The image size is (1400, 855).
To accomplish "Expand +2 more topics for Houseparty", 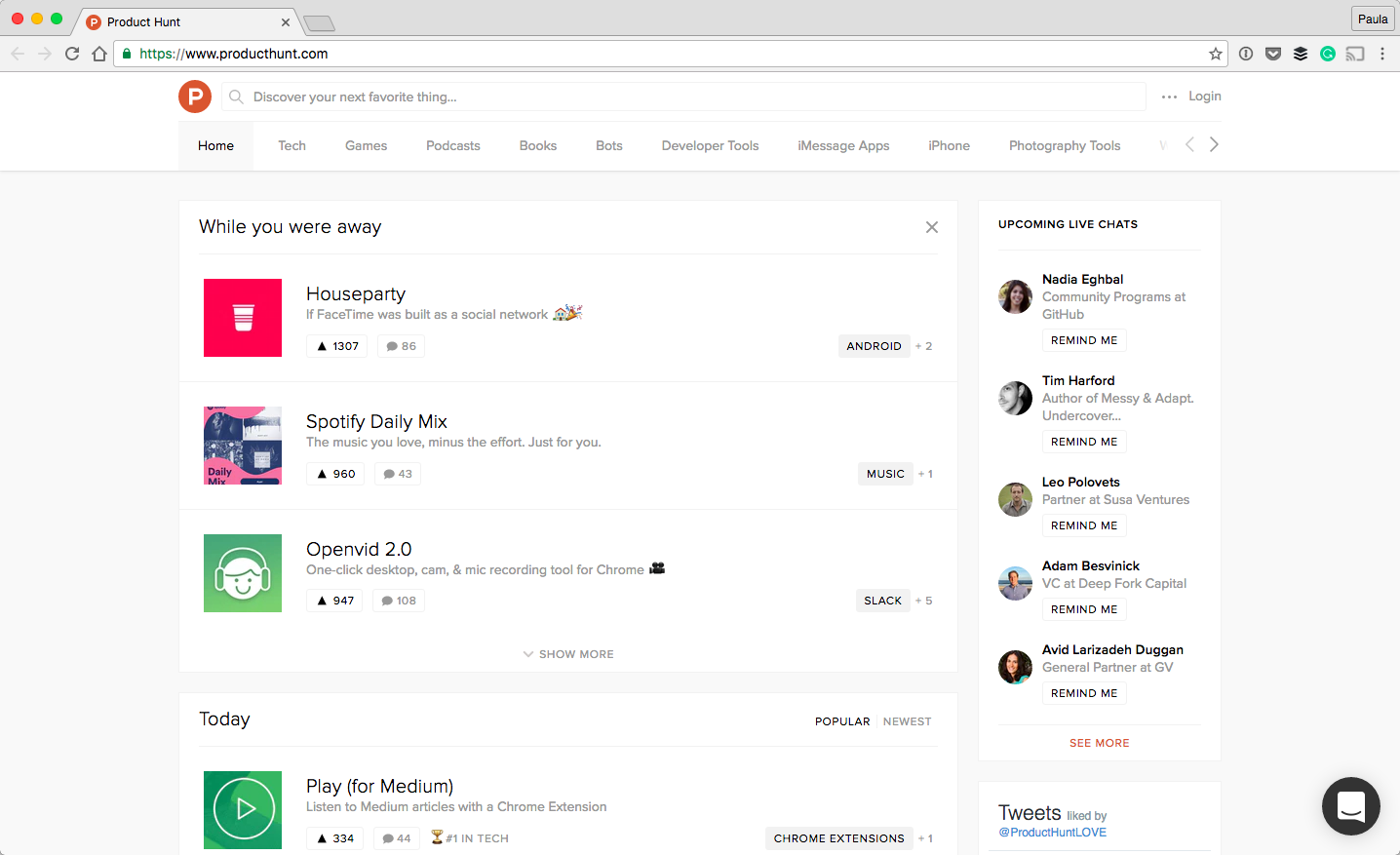I will click(x=924, y=346).
